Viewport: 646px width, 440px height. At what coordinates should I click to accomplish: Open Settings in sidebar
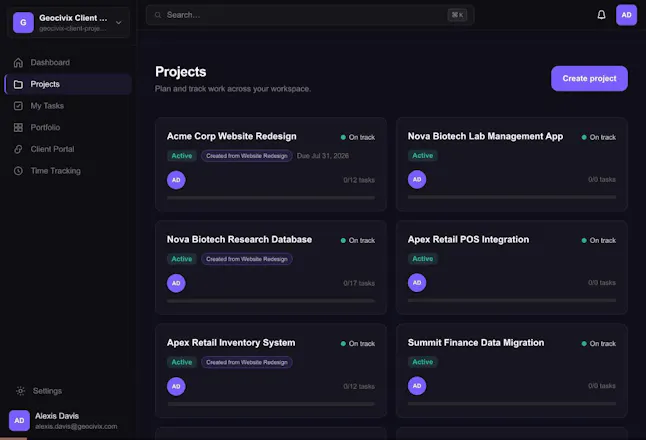(68, 391)
